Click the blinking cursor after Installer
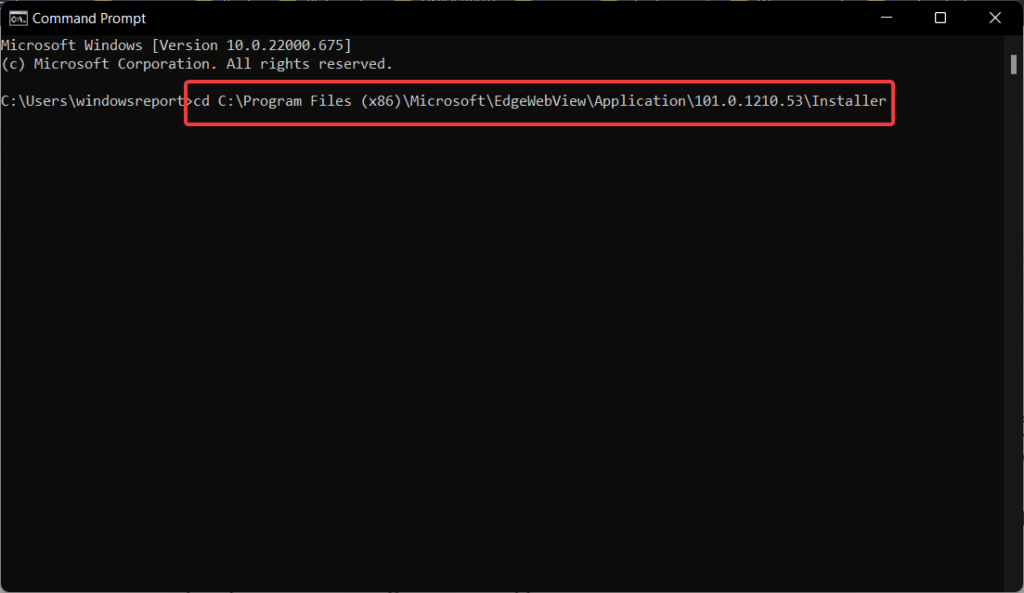This screenshot has width=1024, height=593. click(x=888, y=101)
